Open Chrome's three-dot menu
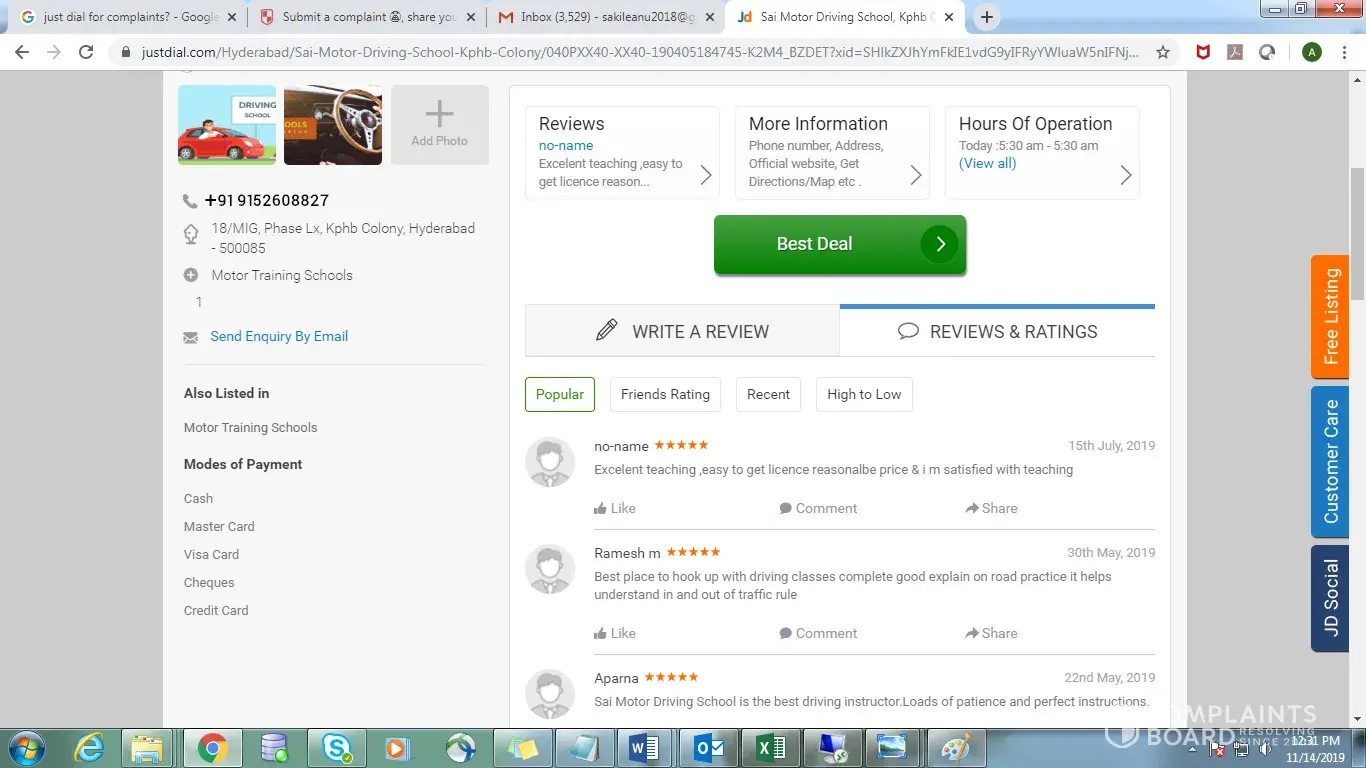The height and width of the screenshot is (768, 1366). (x=1345, y=52)
